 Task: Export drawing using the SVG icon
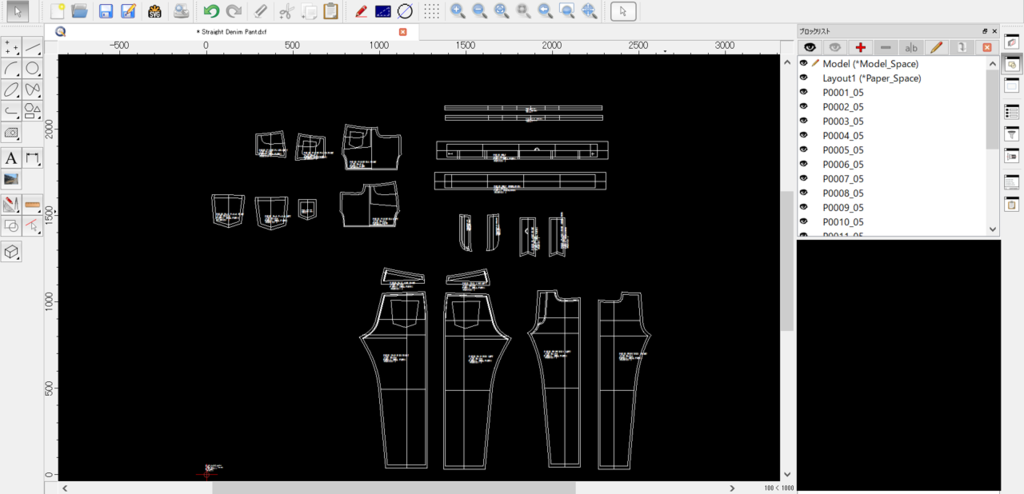coord(154,10)
